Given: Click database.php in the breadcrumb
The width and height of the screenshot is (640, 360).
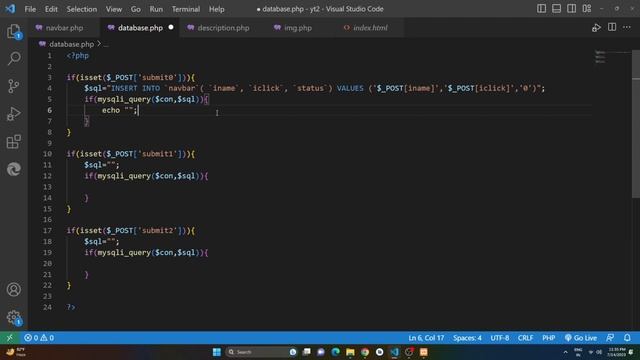Looking at the screenshot, I should pos(71,44).
